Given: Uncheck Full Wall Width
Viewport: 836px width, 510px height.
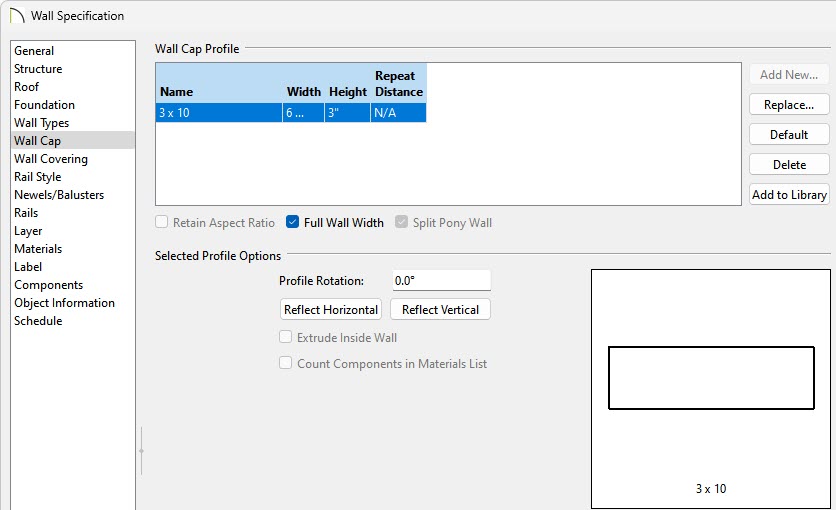Looking at the screenshot, I should pyautogui.click(x=292, y=222).
